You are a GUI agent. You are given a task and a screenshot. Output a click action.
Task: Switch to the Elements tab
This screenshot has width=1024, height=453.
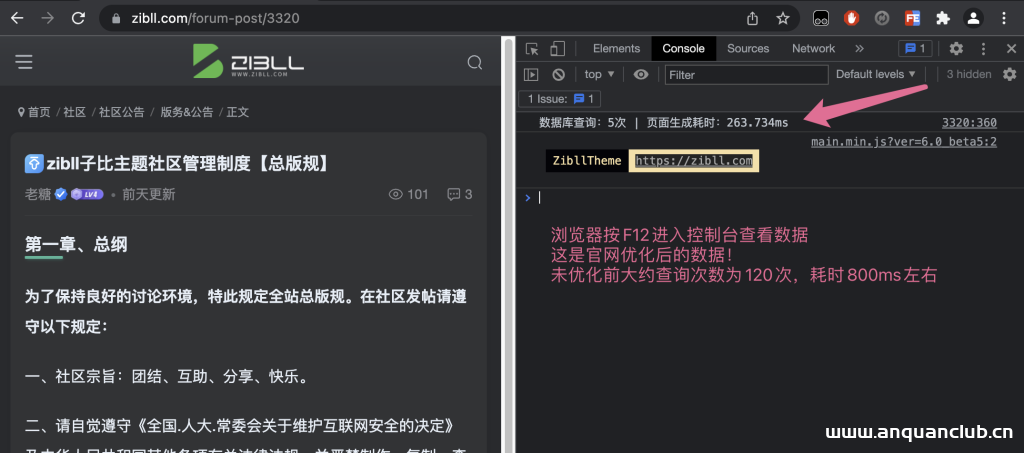[616, 48]
